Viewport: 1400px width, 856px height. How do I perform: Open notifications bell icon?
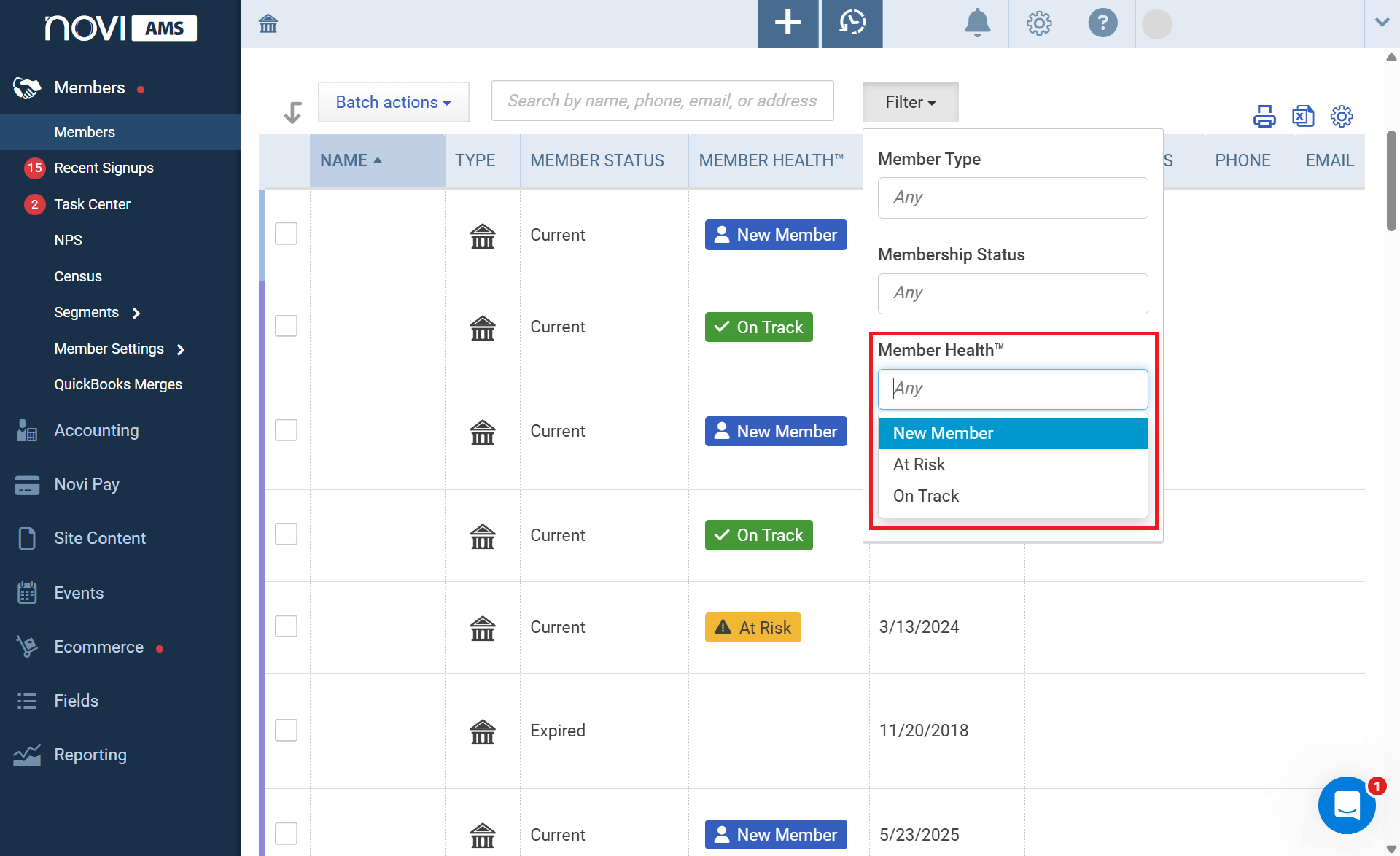(977, 23)
